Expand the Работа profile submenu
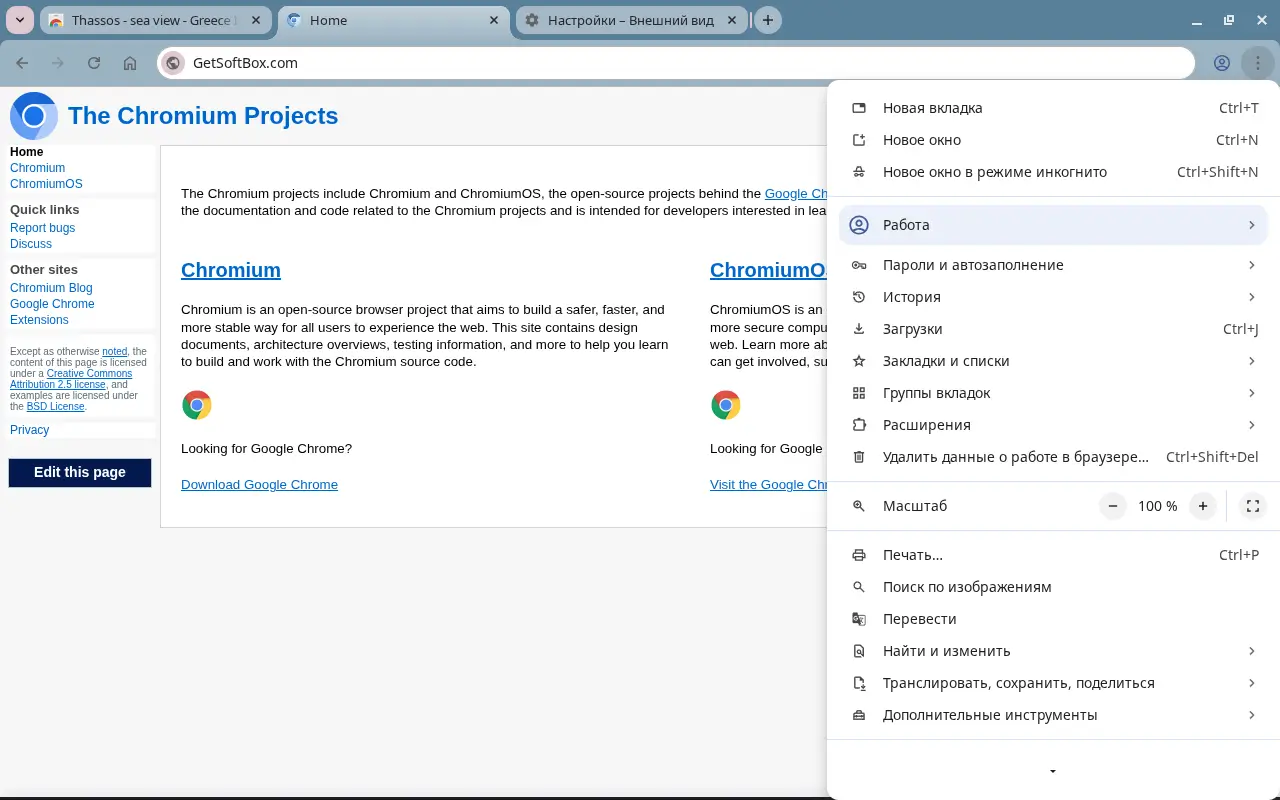Screen dimensions: 1280x800 pos(1052,225)
